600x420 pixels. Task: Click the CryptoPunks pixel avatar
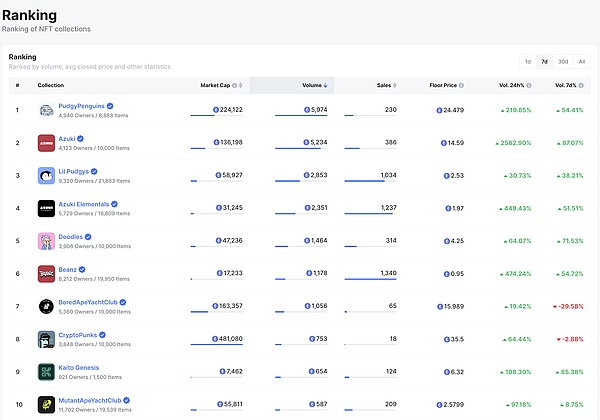46,339
